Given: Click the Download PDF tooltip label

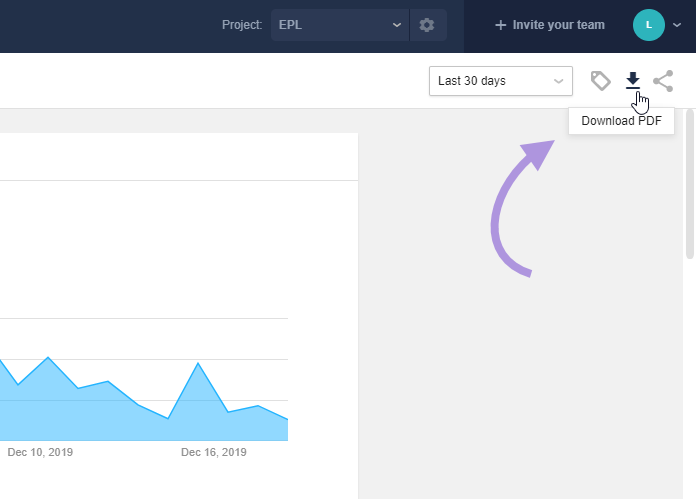Looking at the screenshot, I should tap(621, 121).
